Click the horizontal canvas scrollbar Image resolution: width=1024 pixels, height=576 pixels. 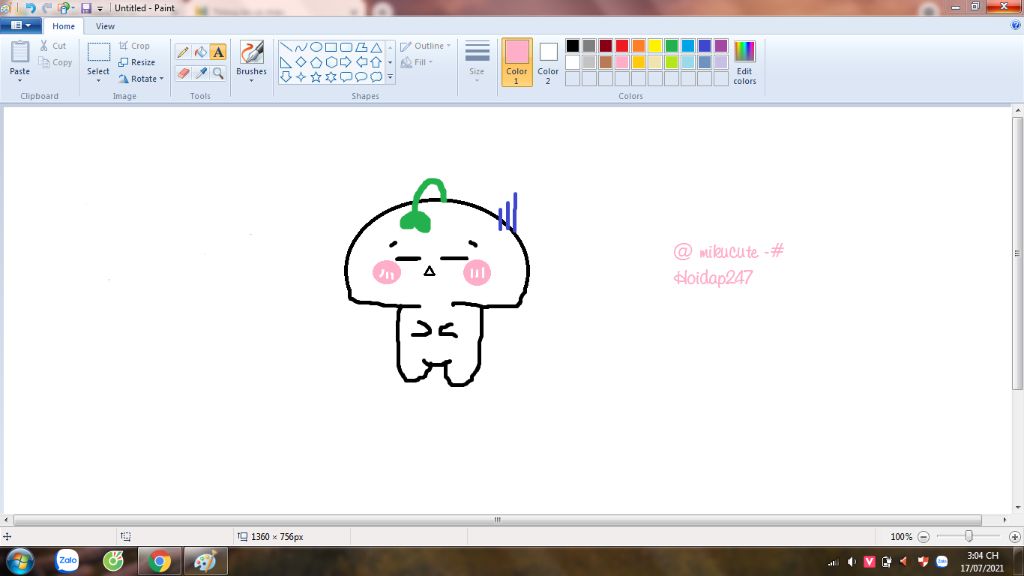click(498, 520)
